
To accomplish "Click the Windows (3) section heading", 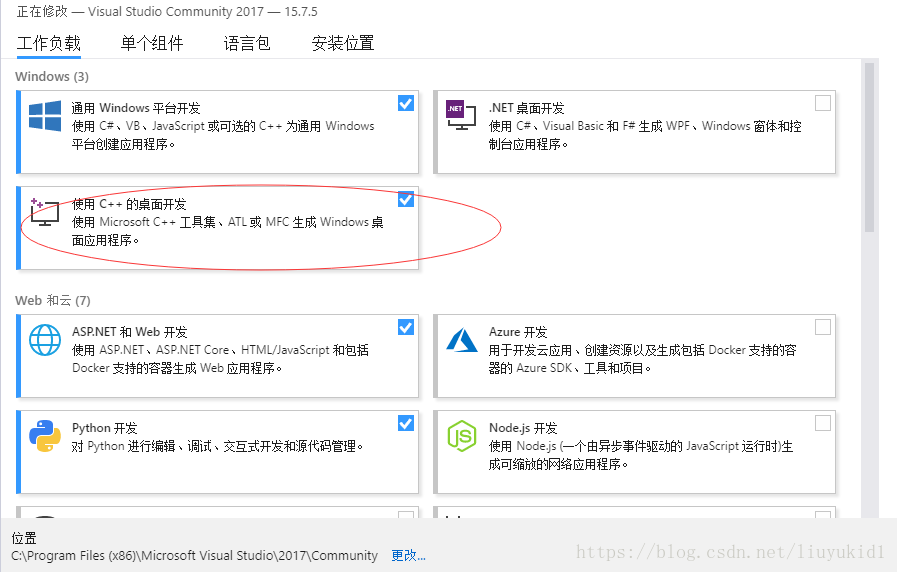I will (52, 76).
